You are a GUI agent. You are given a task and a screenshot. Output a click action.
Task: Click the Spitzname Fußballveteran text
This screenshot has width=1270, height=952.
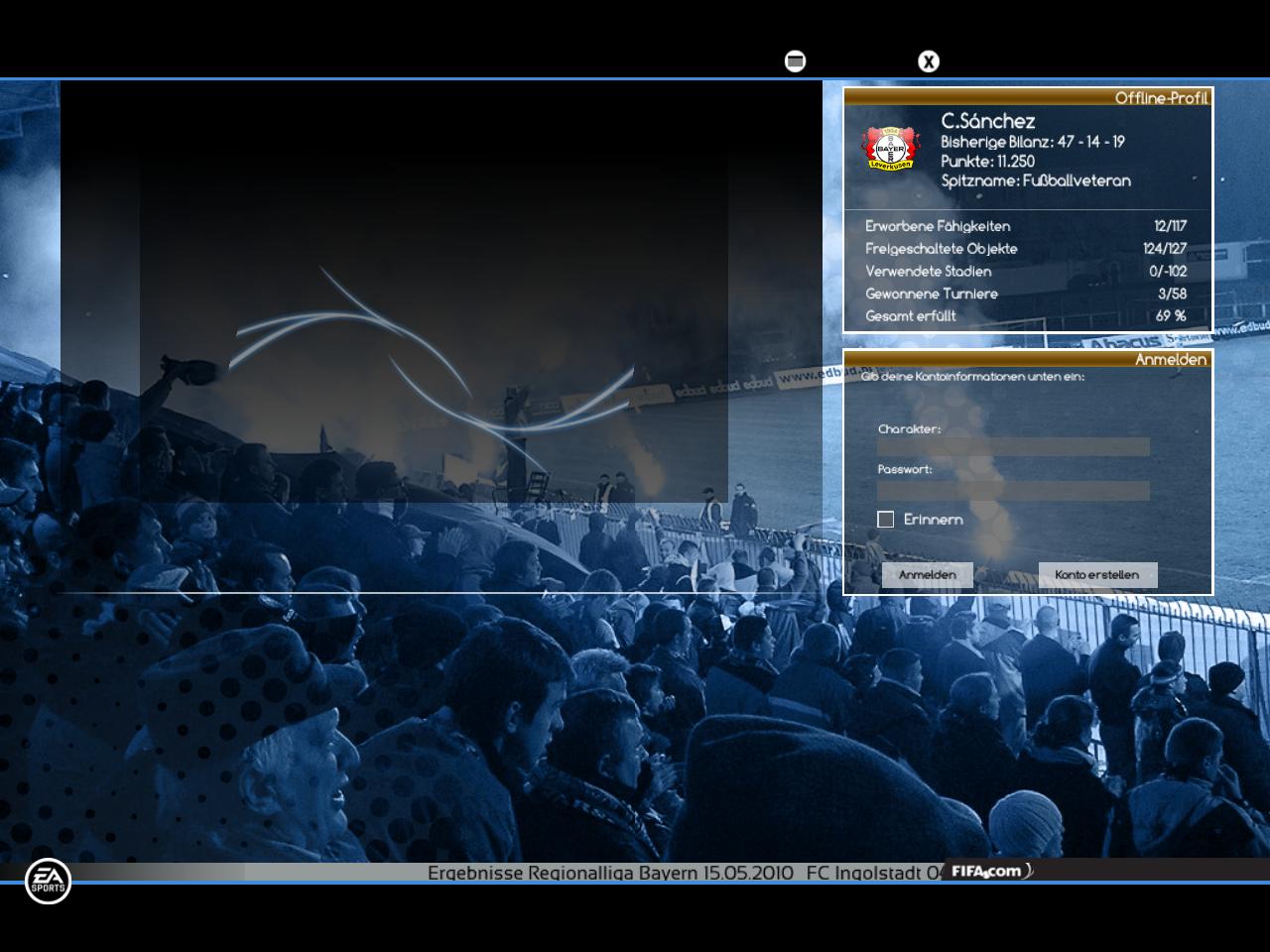point(1036,180)
